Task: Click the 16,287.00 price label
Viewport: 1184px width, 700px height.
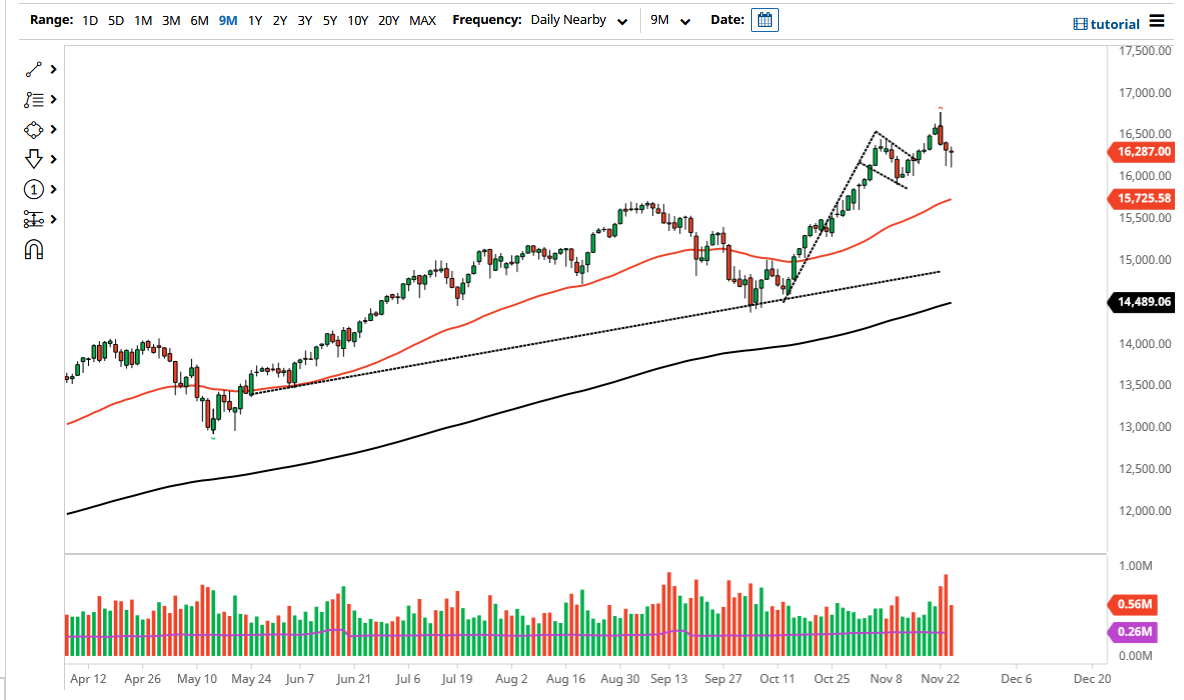Action: pyautogui.click(x=1143, y=152)
